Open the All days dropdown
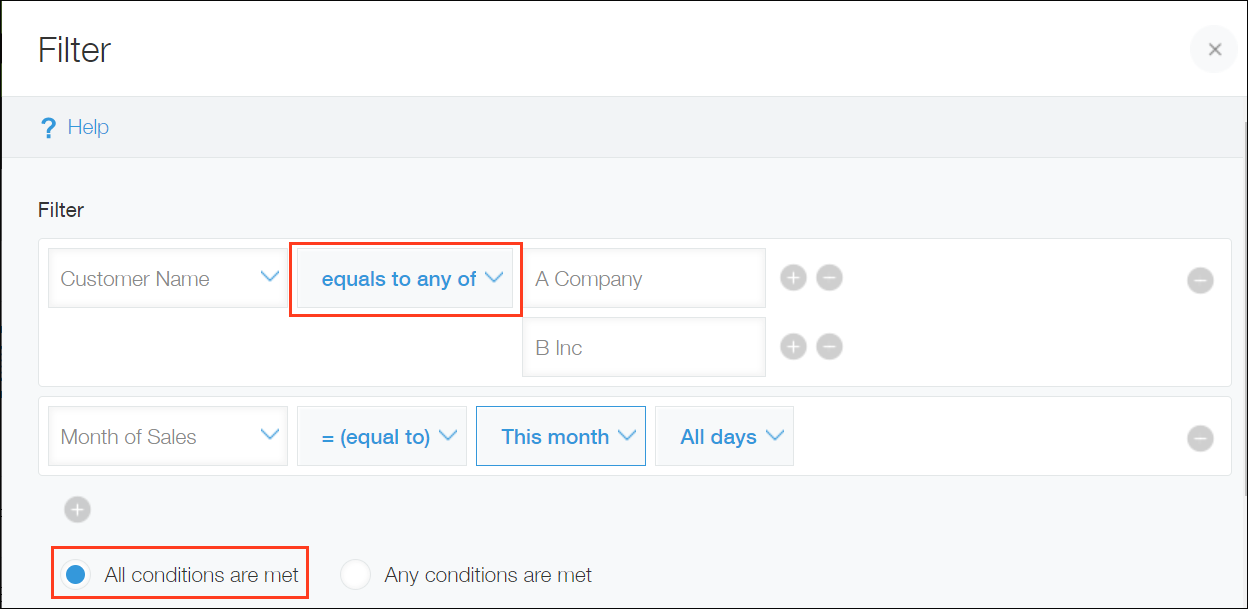This screenshot has height=609, width=1248. click(x=724, y=436)
